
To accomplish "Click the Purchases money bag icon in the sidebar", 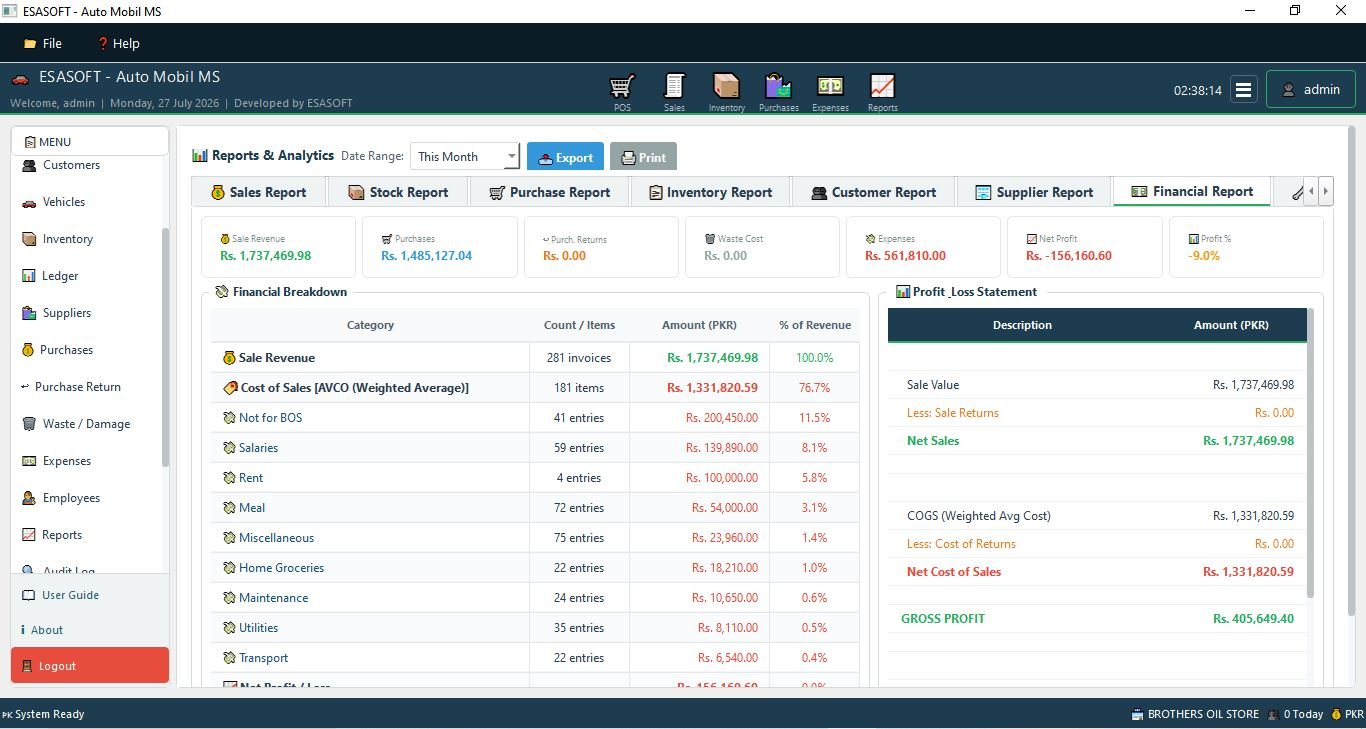I will coord(28,350).
